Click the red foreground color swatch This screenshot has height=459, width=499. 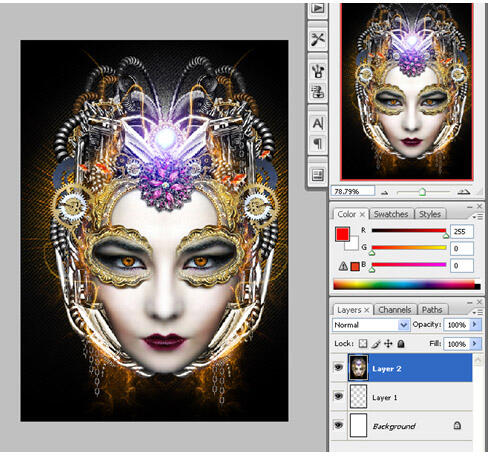[342, 234]
